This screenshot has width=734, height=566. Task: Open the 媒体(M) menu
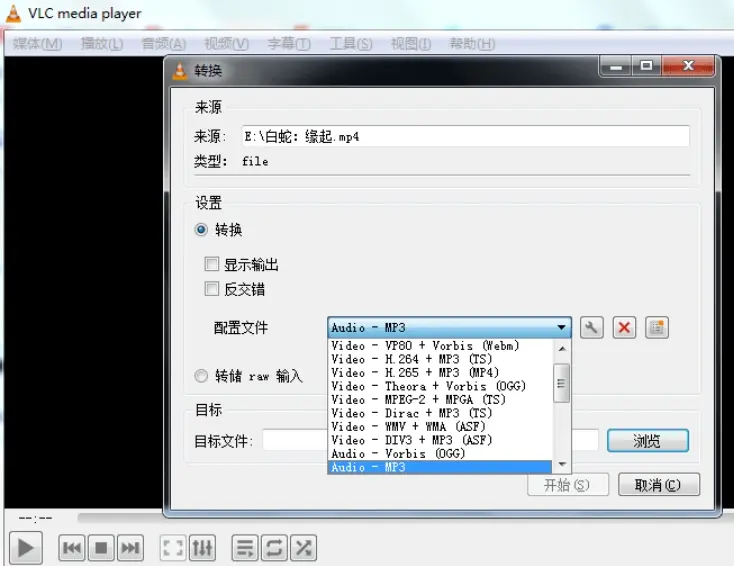[37, 44]
